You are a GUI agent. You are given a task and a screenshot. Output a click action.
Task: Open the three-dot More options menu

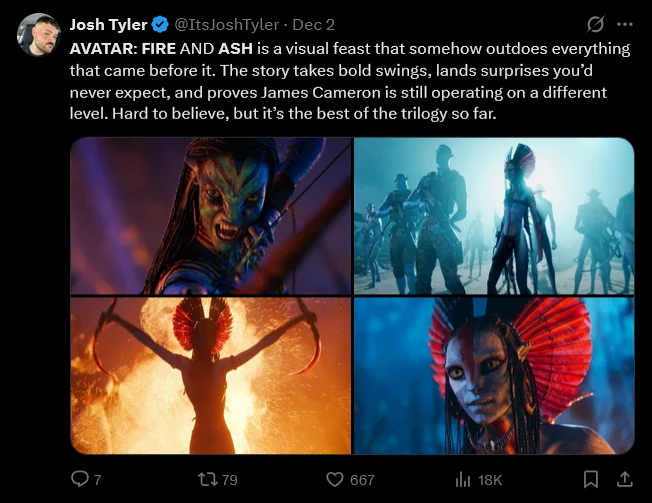pos(626,24)
